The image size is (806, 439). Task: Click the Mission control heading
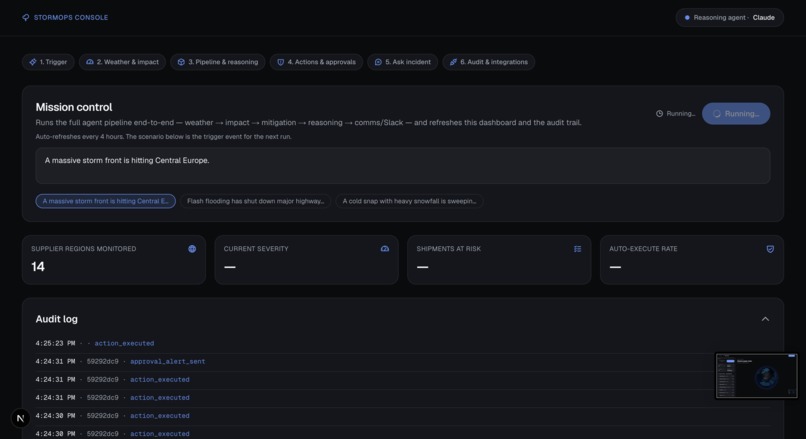[74, 107]
